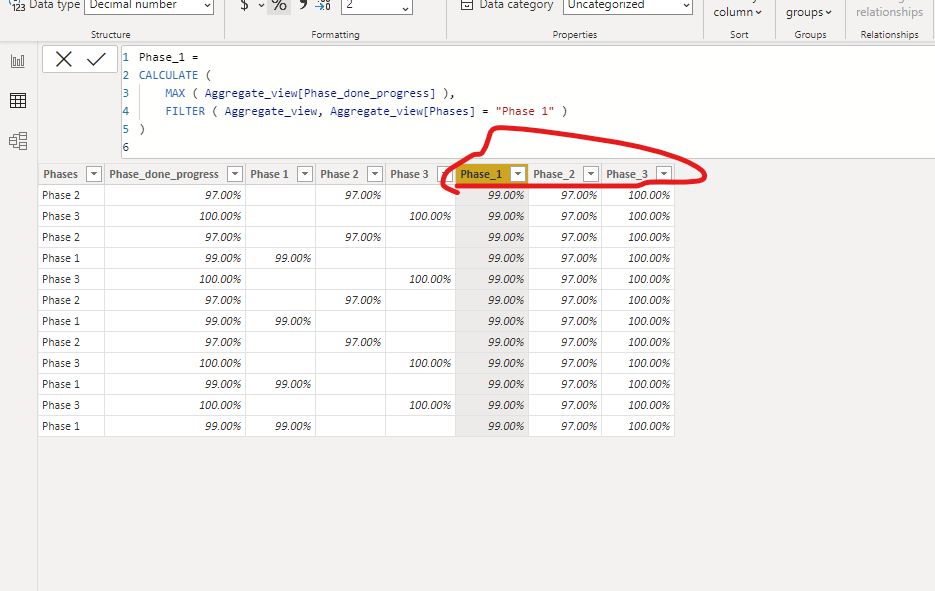Screen dimensions: 935x591
Task: Open currency format options arrow
Action: point(261,5)
